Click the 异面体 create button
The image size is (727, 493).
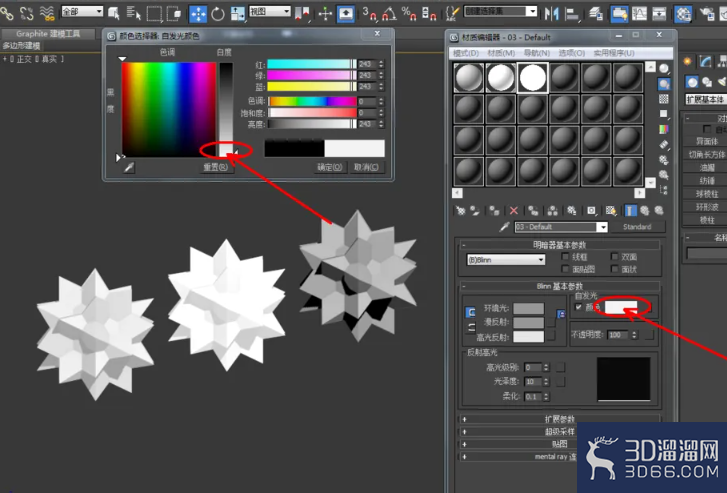707,141
